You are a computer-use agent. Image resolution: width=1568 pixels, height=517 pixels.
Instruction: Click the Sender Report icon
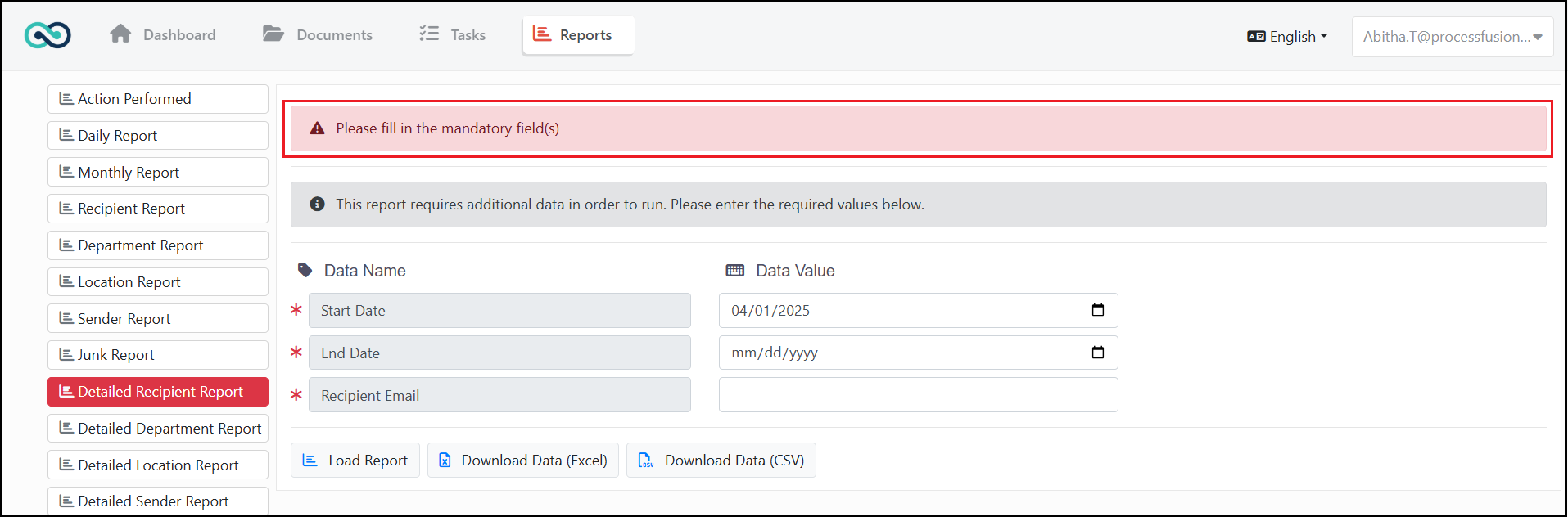(x=66, y=318)
